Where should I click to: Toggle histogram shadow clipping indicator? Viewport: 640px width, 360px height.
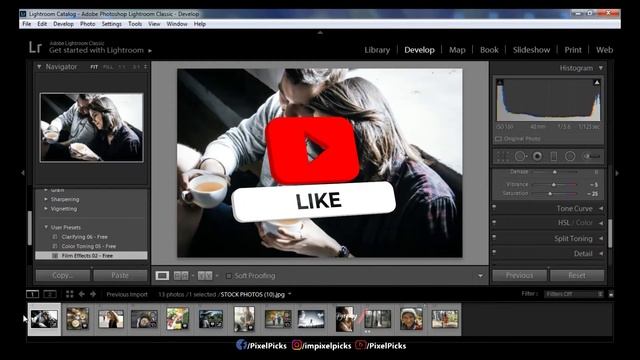point(500,82)
